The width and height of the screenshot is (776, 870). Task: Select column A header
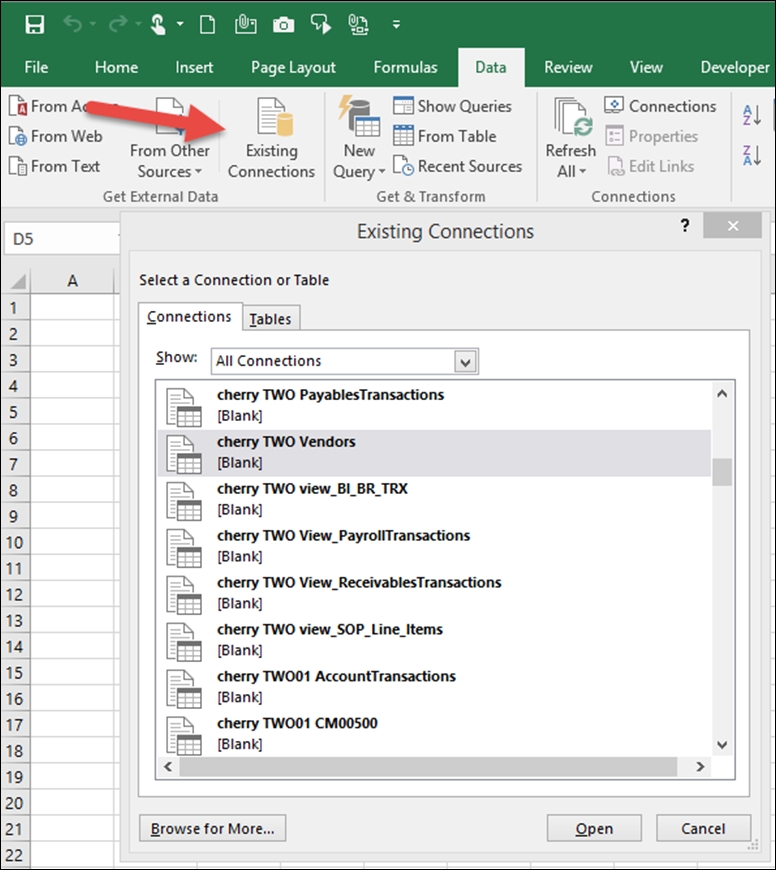pos(72,281)
